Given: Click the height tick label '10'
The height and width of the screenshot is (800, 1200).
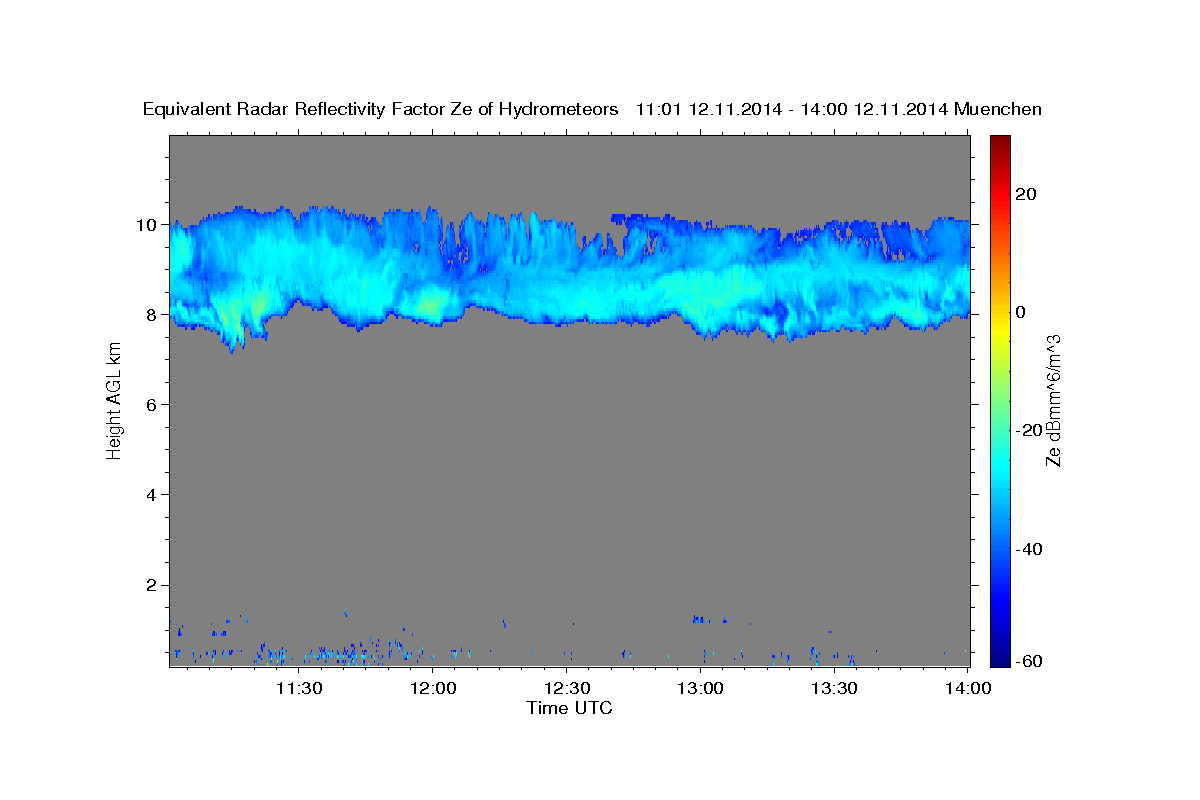Looking at the screenshot, I should click(147, 225).
